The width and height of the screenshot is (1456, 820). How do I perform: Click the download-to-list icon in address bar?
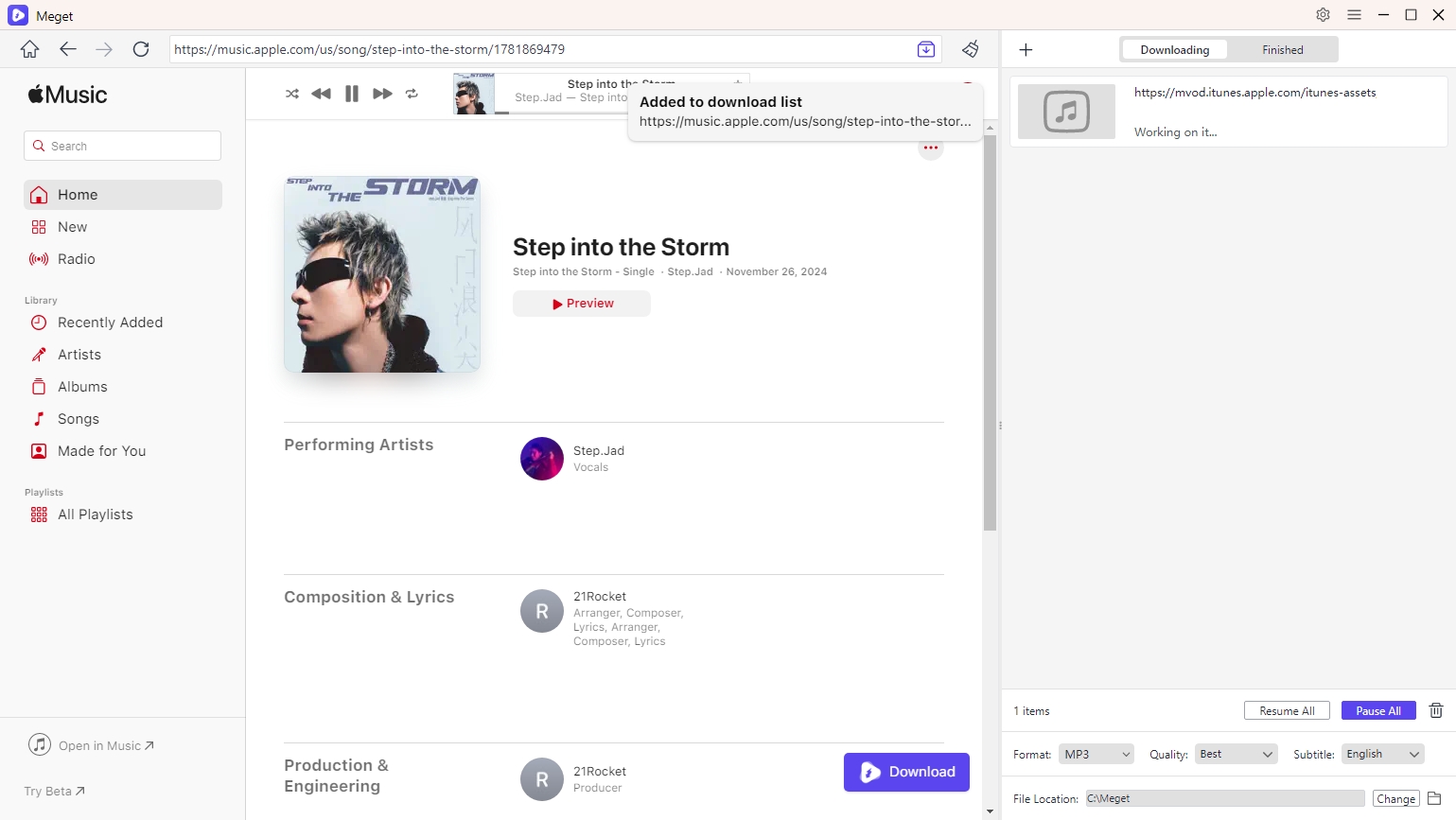pos(926,49)
